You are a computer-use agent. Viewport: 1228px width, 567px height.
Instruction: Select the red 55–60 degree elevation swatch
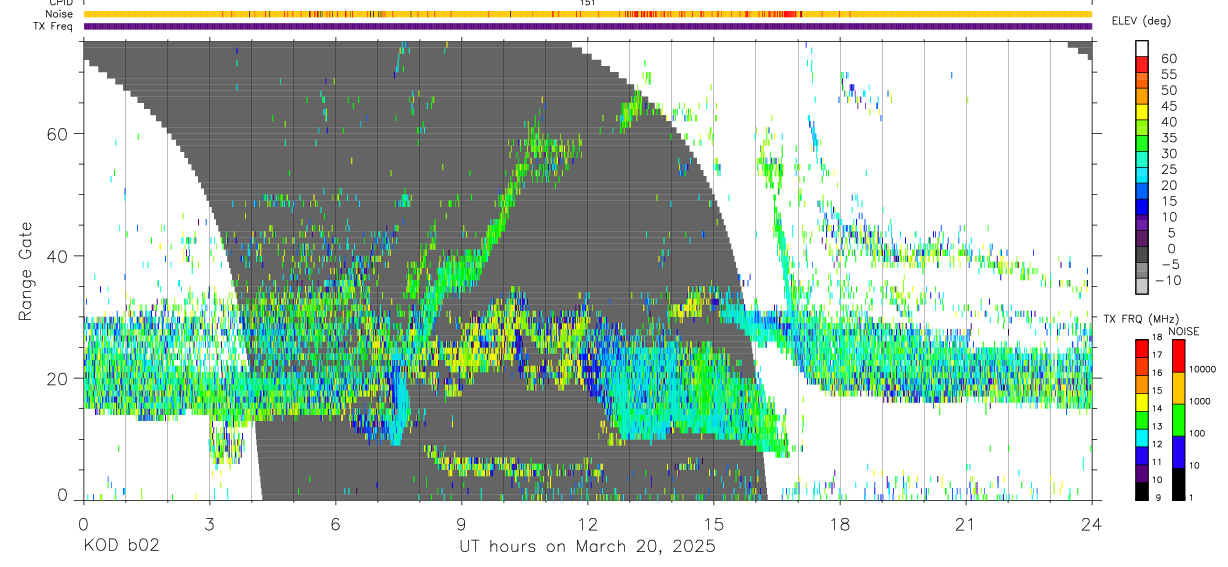[1142, 65]
